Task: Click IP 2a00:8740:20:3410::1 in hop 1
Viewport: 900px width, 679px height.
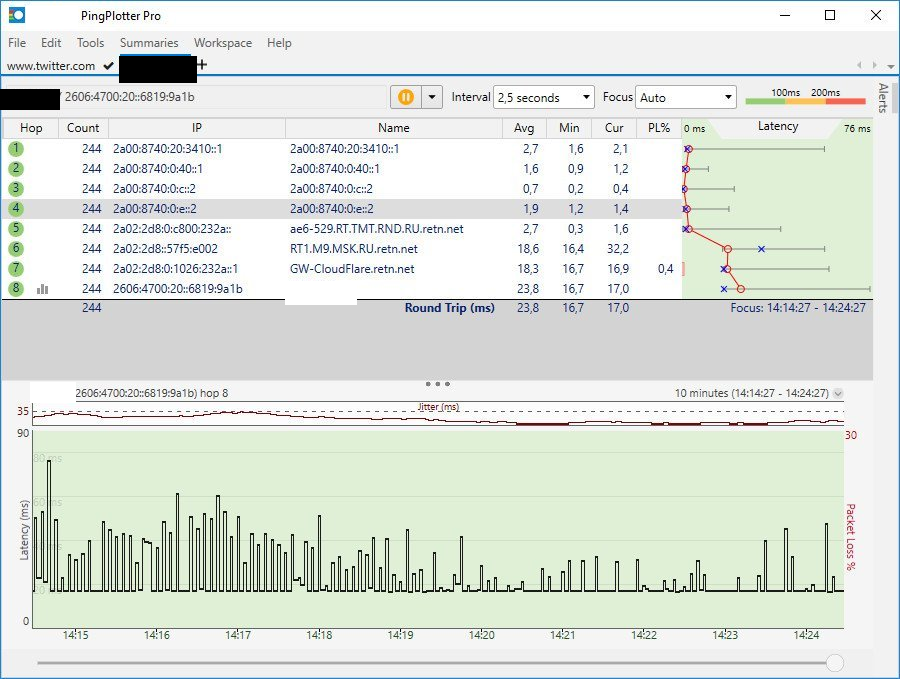Action: coord(168,149)
